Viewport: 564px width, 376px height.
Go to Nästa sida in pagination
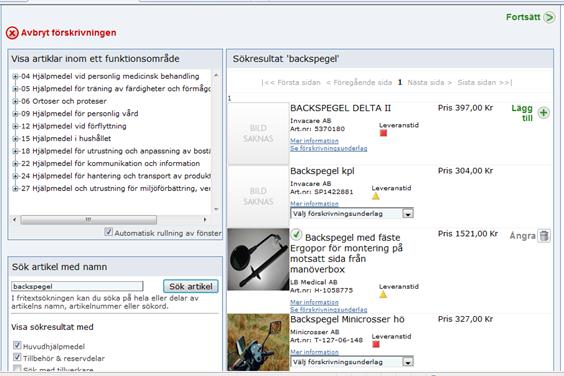tap(429, 82)
